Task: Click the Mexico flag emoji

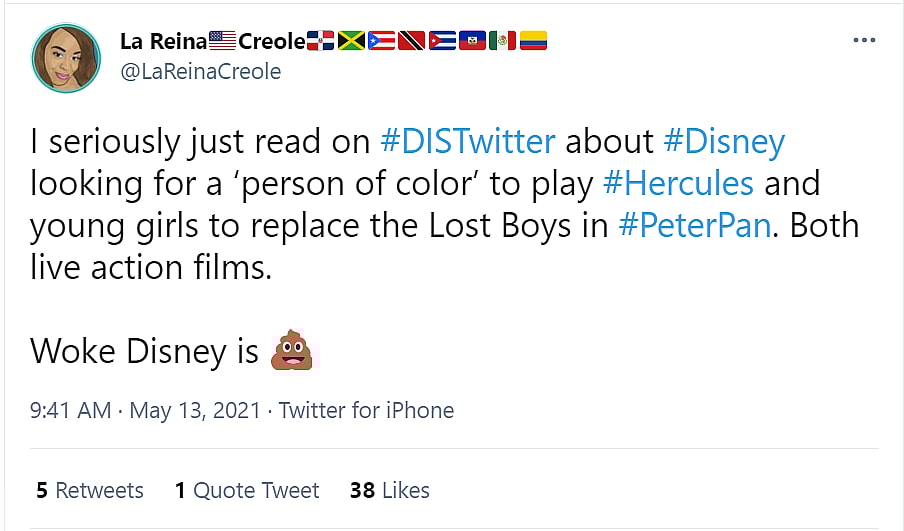Action: [x=502, y=41]
